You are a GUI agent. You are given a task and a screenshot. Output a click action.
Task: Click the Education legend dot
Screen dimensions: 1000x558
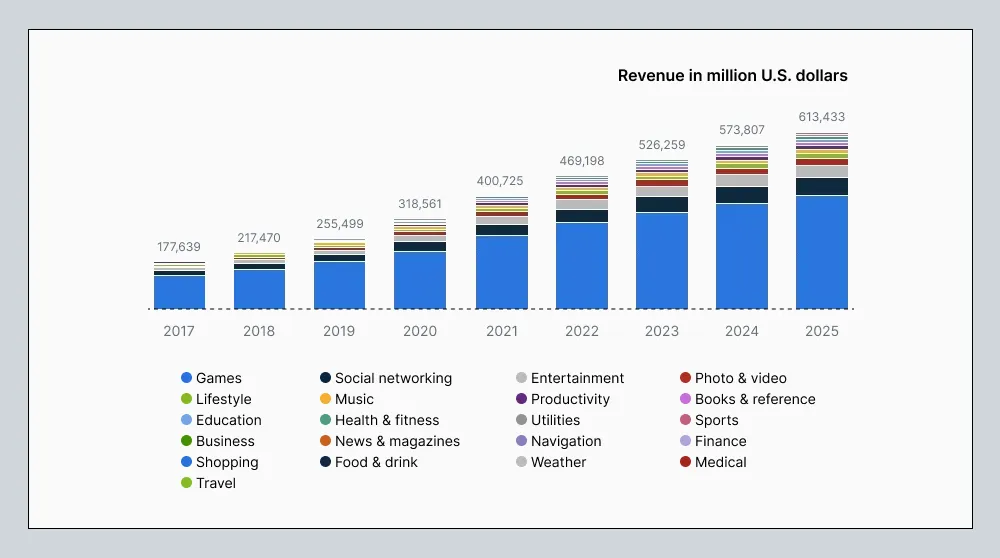(x=186, y=420)
